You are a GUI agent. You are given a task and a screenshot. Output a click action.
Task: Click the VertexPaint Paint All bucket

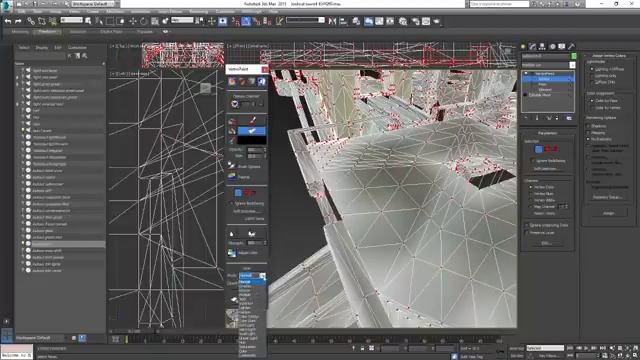coord(232,121)
